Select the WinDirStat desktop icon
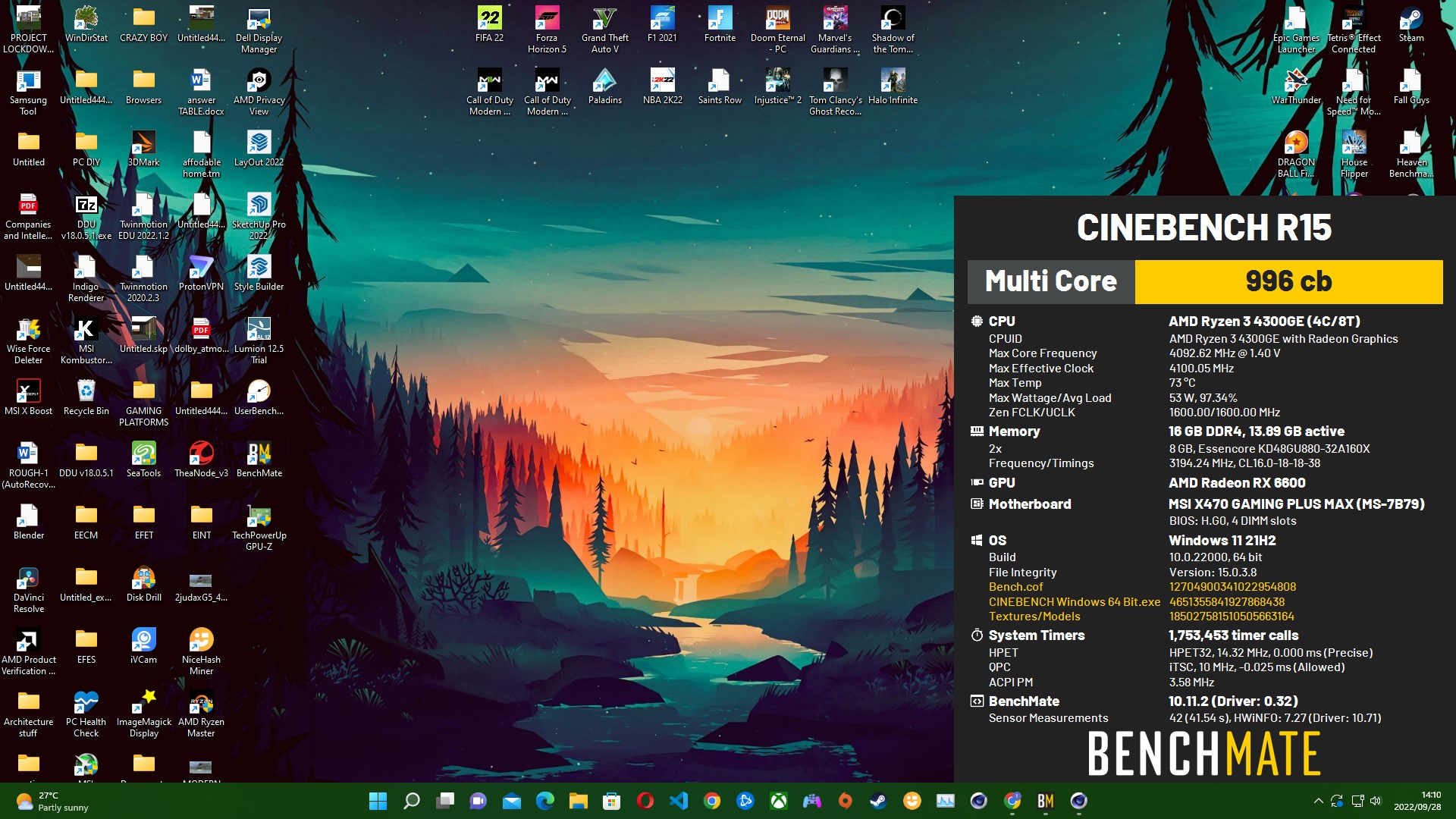This screenshot has width=1456, height=819. tap(86, 24)
